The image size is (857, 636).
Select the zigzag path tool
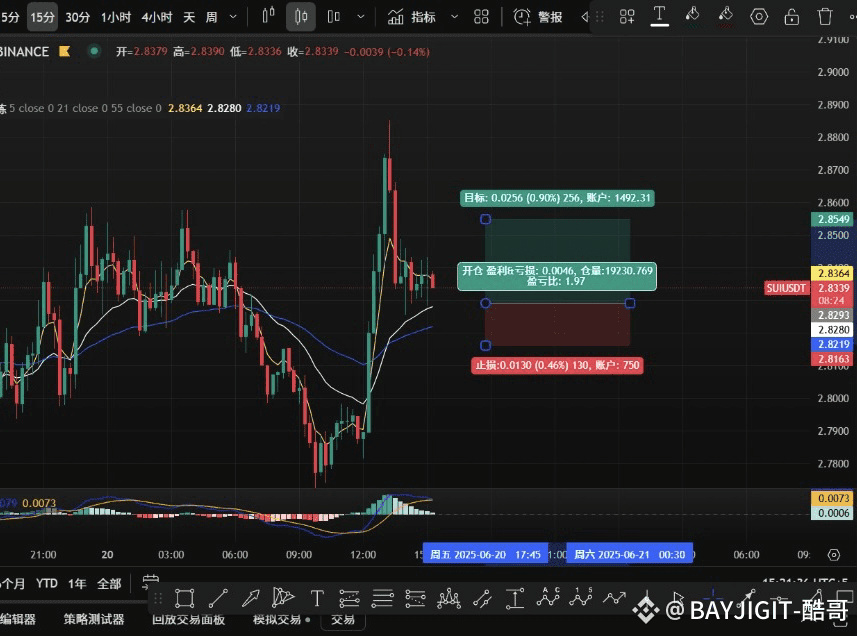pyautogui.click(x=614, y=598)
